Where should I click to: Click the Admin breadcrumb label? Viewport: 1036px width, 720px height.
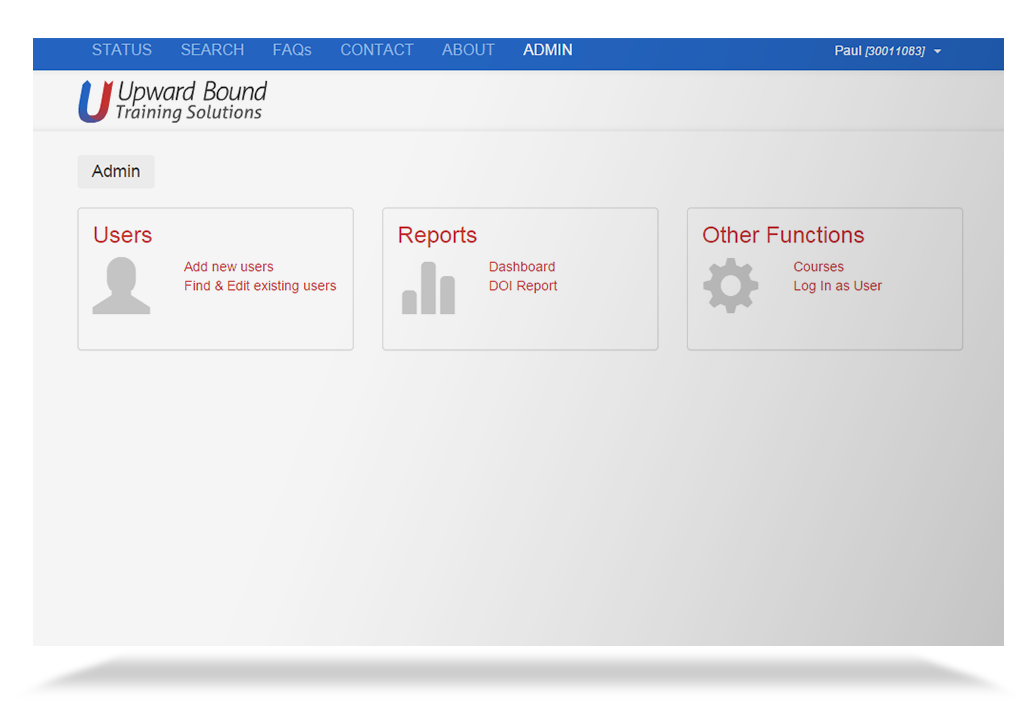[116, 172]
